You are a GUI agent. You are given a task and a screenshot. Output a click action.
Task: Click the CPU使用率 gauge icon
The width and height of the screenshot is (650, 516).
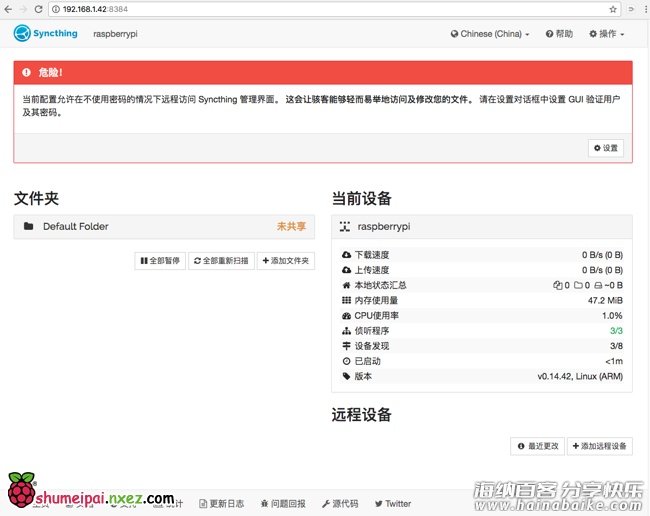point(347,316)
